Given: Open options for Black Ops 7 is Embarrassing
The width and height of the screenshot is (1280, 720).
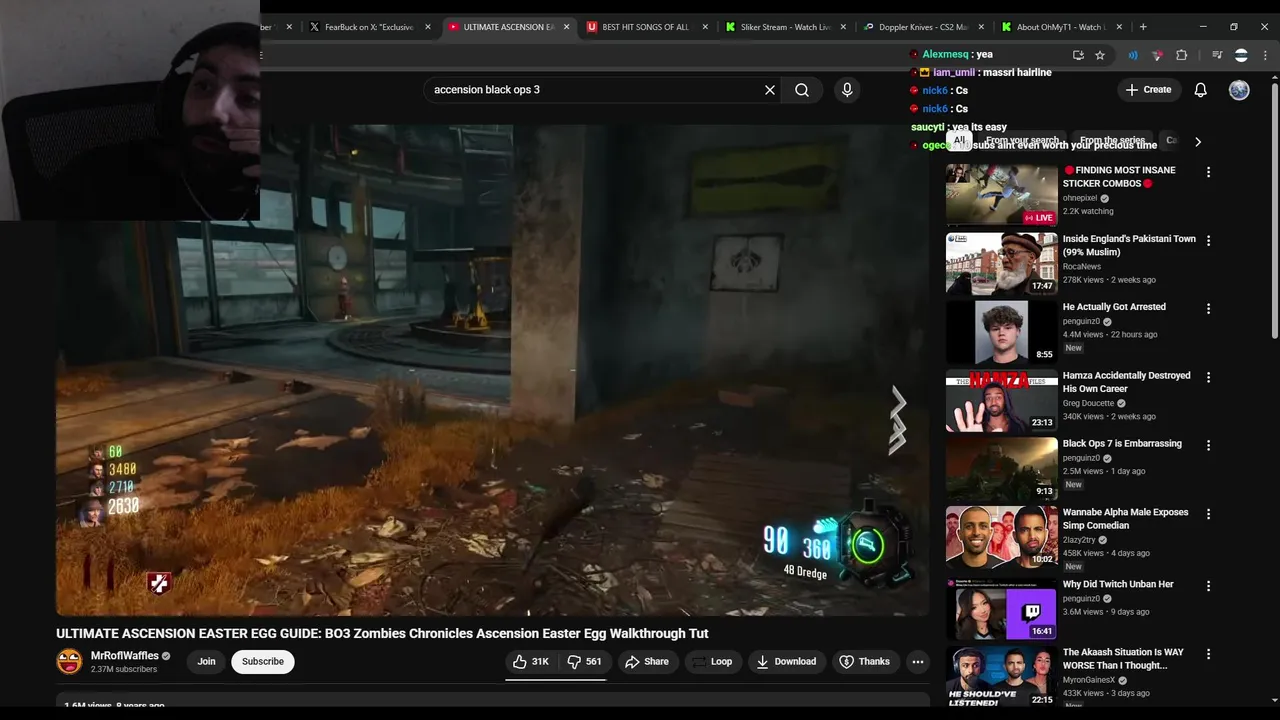Looking at the screenshot, I should point(1208,445).
